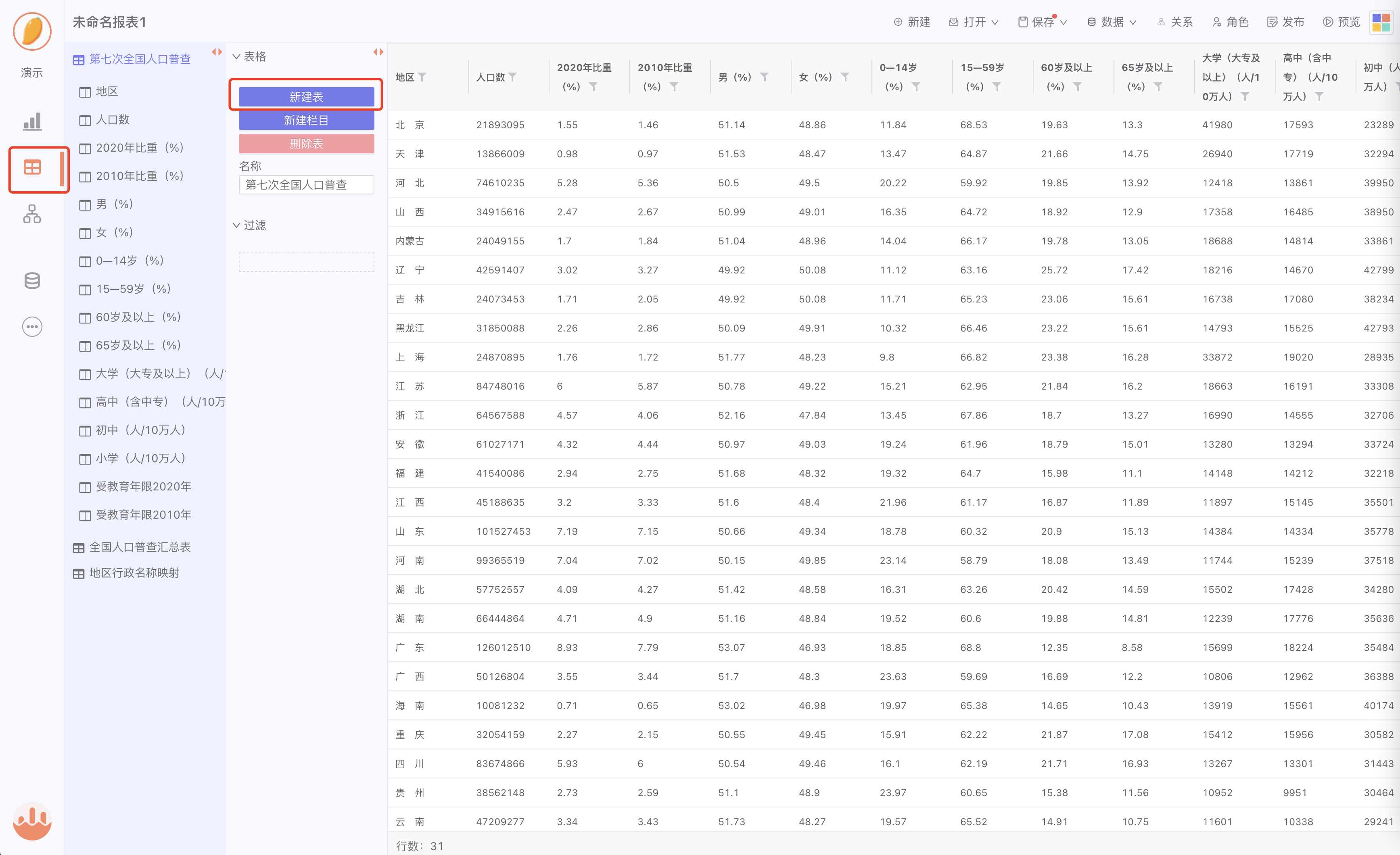This screenshot has width=1400, height=855.
Task: Select the 地区 field in list
Action: 99,92
